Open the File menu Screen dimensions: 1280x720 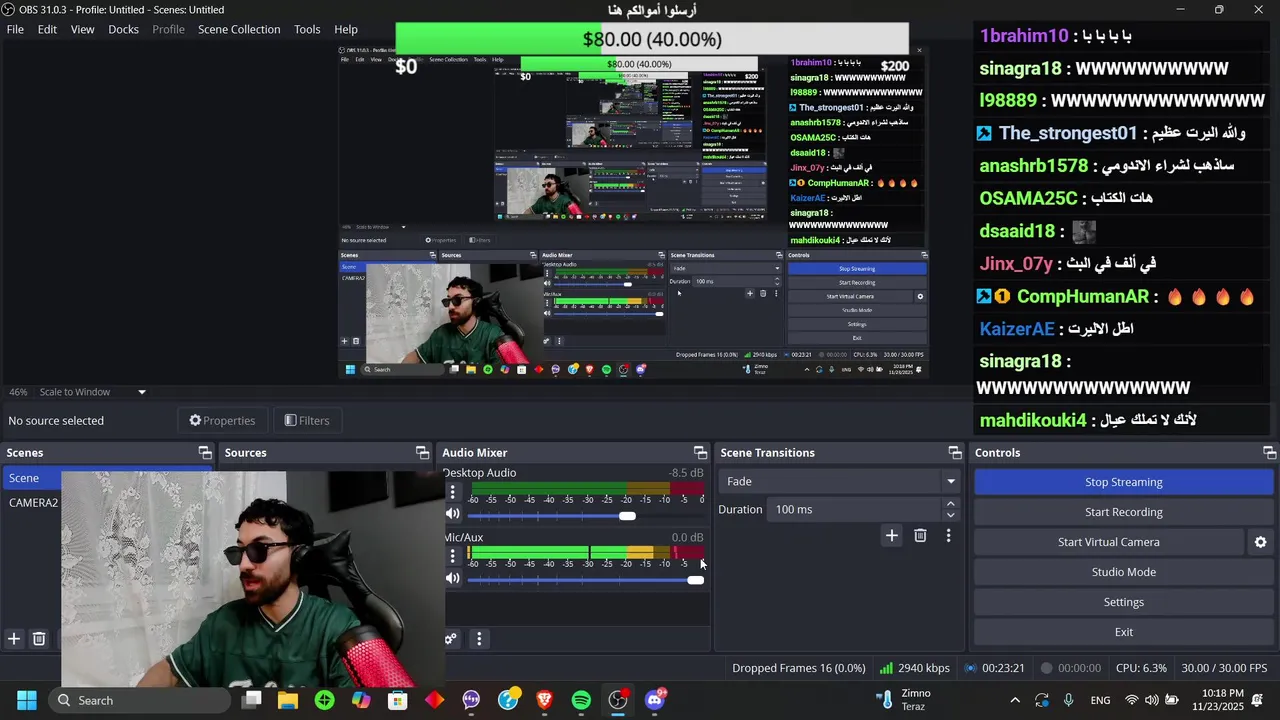click(15, 29)
